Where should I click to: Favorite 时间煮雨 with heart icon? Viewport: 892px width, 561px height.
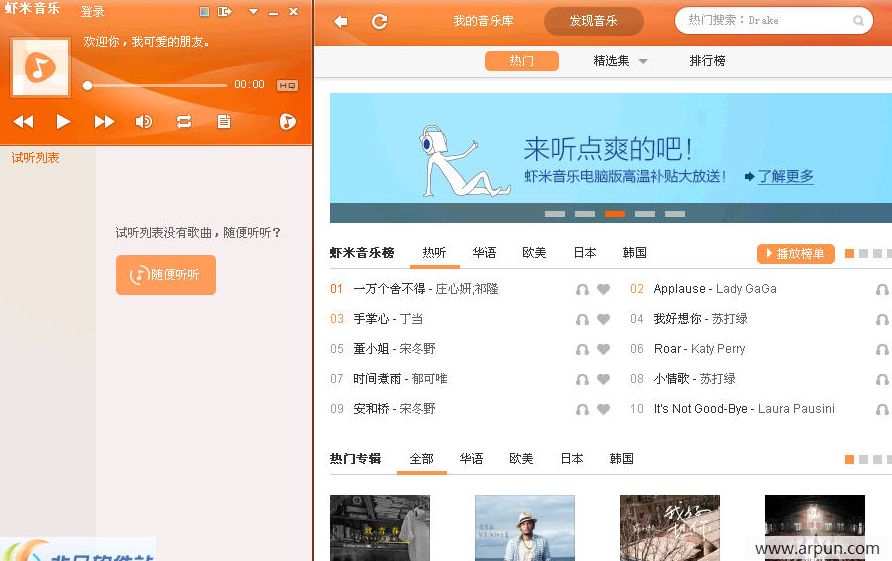click(604, 379)
